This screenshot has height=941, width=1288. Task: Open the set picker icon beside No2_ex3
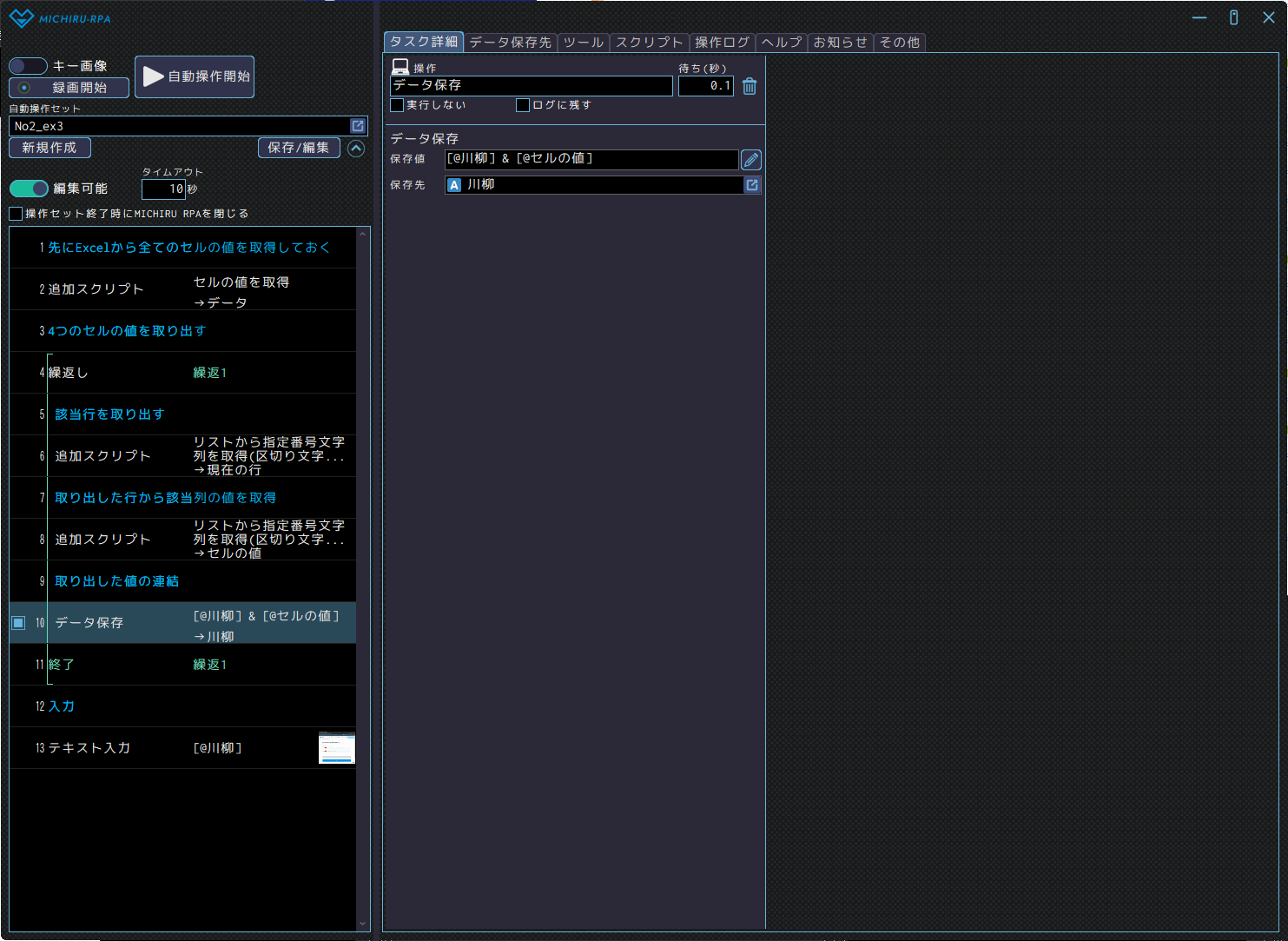pyautogui.click(x=357, y=126)
